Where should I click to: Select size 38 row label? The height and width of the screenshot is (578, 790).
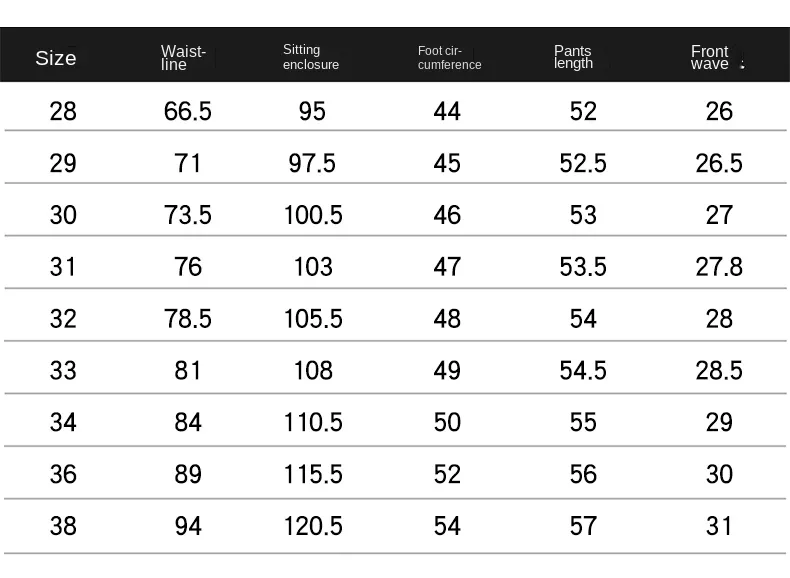coord(63,527)
